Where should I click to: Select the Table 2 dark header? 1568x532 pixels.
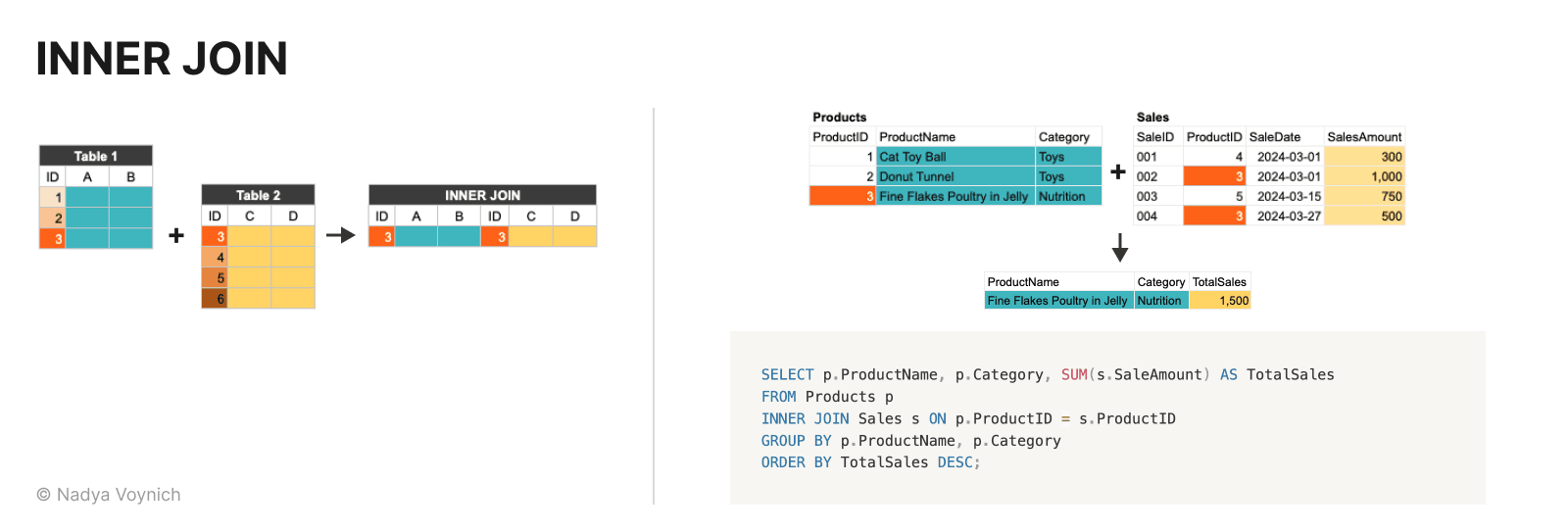pyautogui.click(x=258, y=195)
